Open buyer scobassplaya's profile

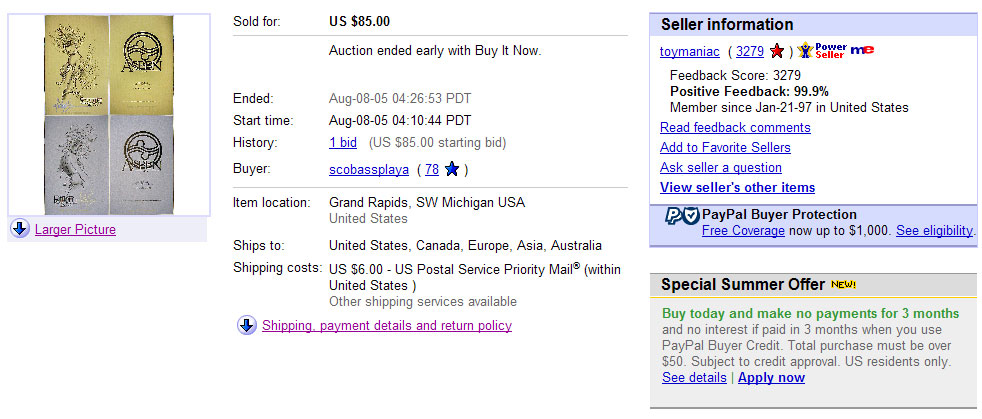point(369,169)
